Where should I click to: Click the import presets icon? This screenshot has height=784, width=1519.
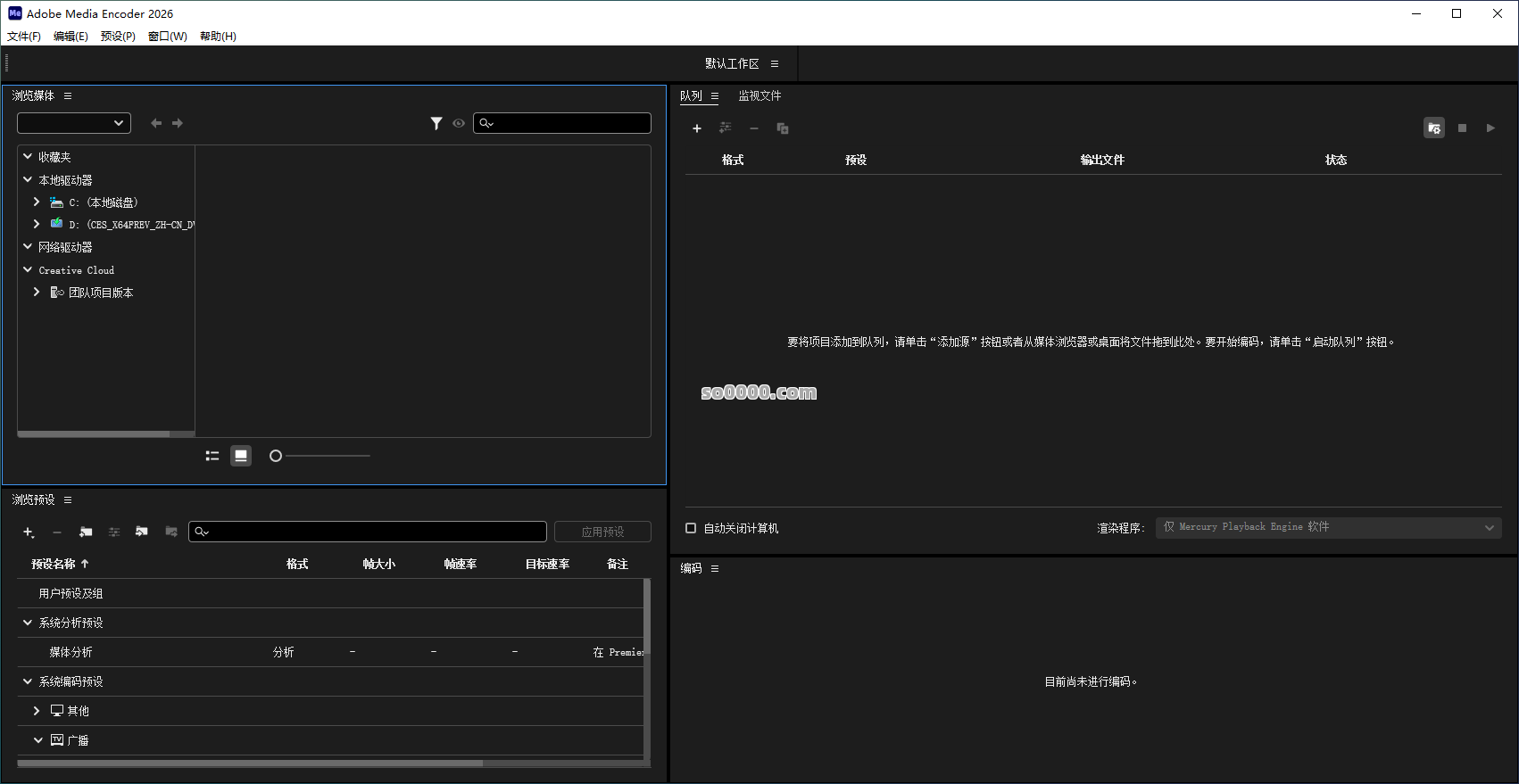(x=142, y=532)
